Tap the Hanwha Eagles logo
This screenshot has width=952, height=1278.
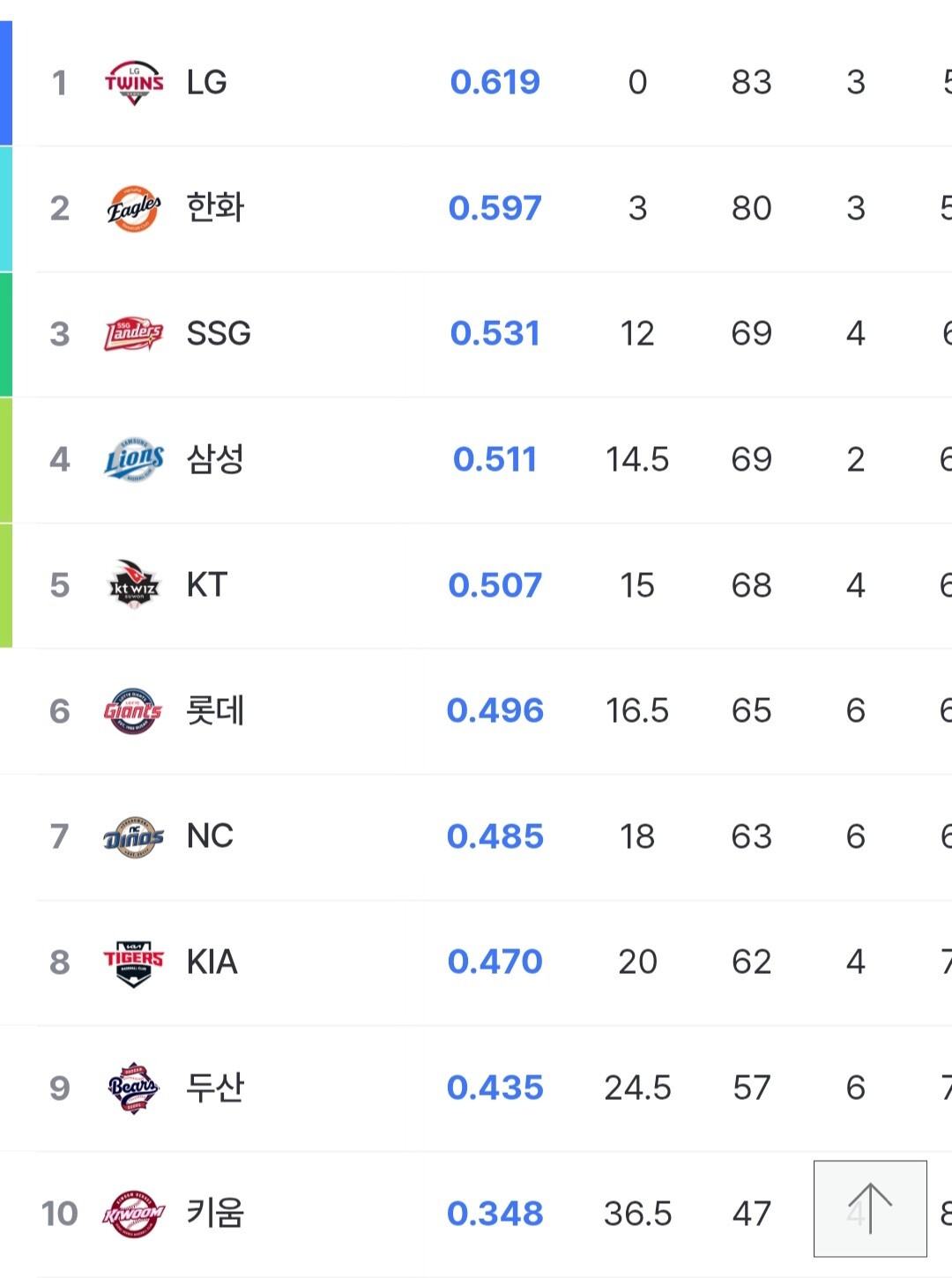point(134,209)
